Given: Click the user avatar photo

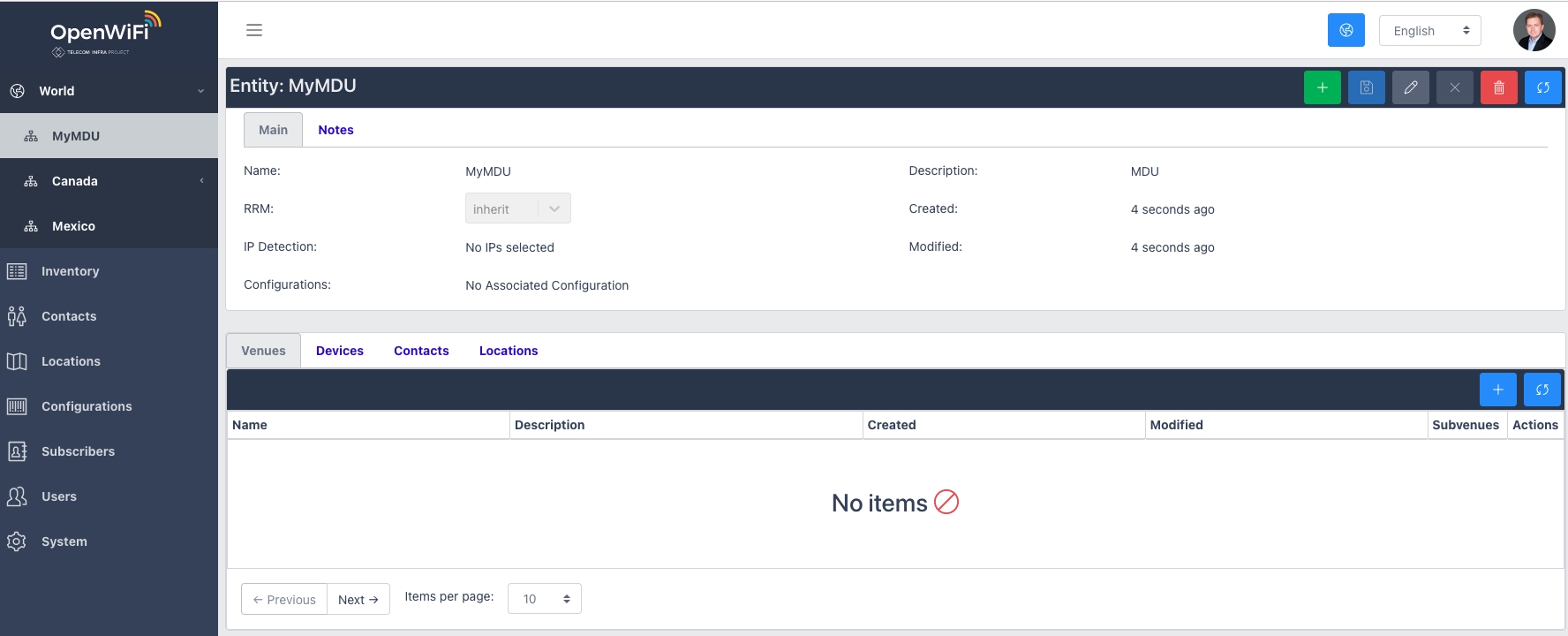Looking at the screenshot, I should pyautogui.click(x=1534, y=30).
